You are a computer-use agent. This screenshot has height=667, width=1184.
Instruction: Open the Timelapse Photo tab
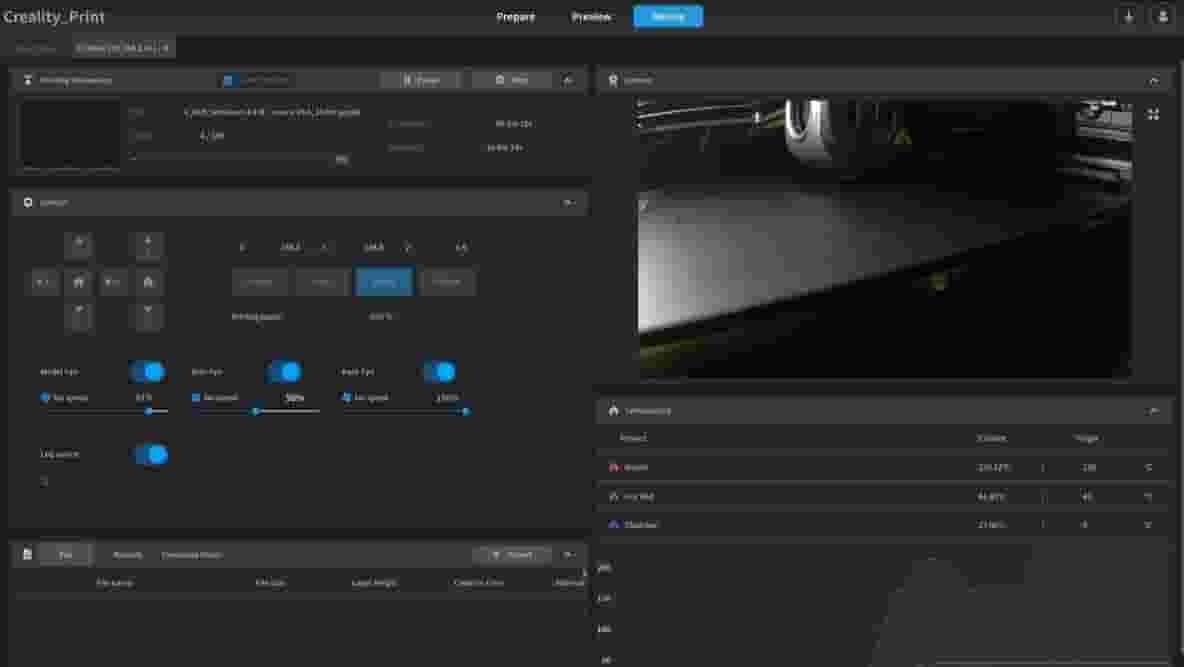pos(192,554)
